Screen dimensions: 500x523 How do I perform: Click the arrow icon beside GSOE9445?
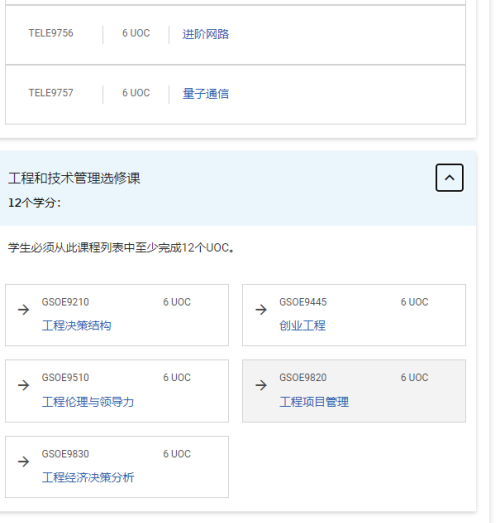tap(261, 310)
